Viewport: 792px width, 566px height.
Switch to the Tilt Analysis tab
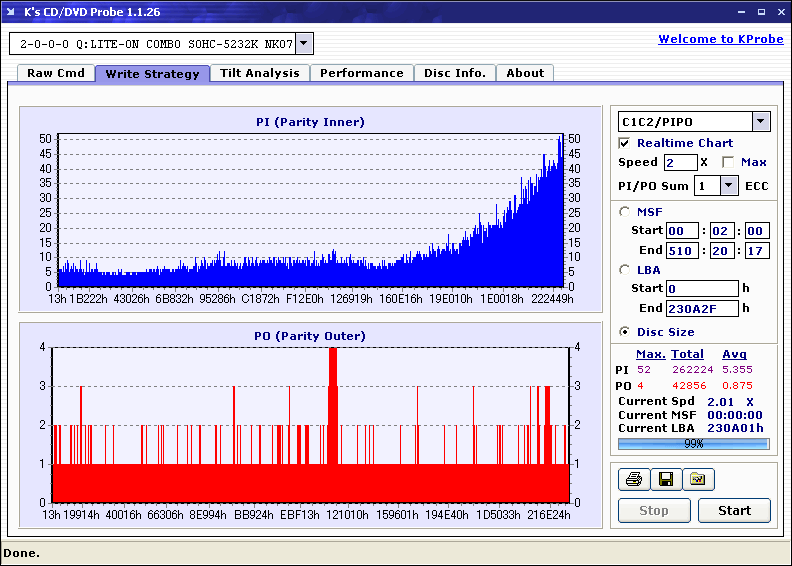click(259, 73)
